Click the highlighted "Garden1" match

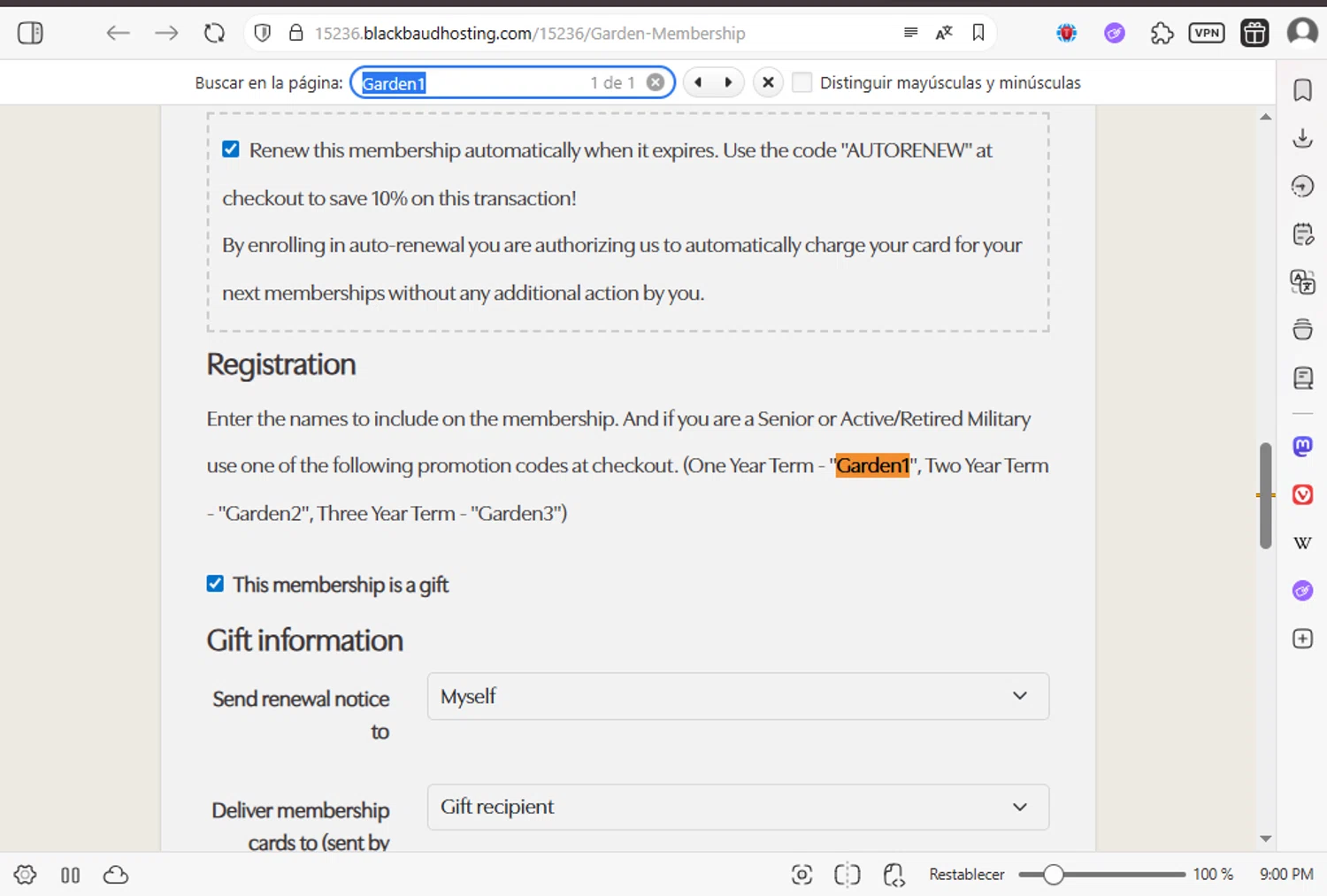click(872, 465)
